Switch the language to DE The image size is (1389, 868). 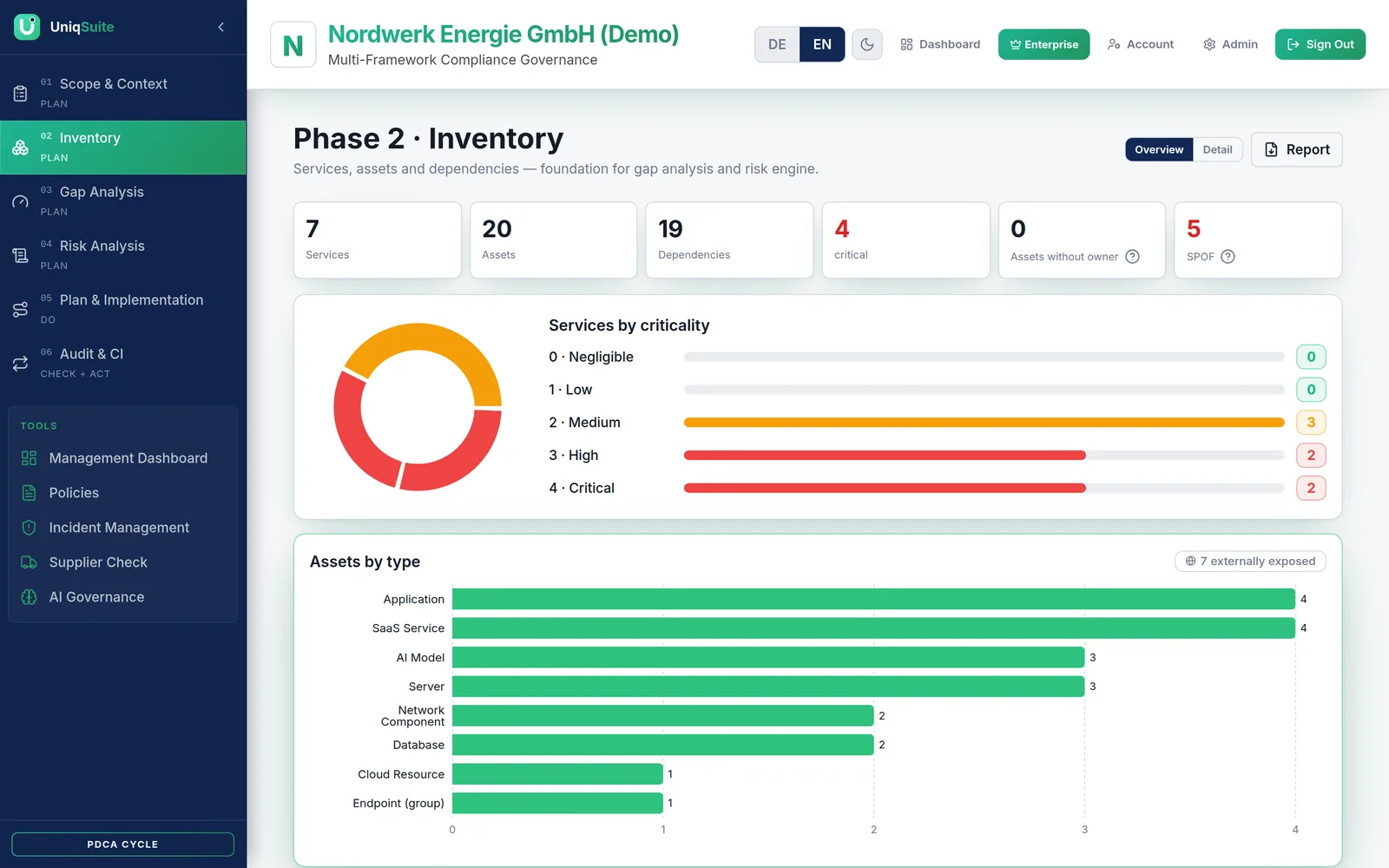(x=777, y=44)
